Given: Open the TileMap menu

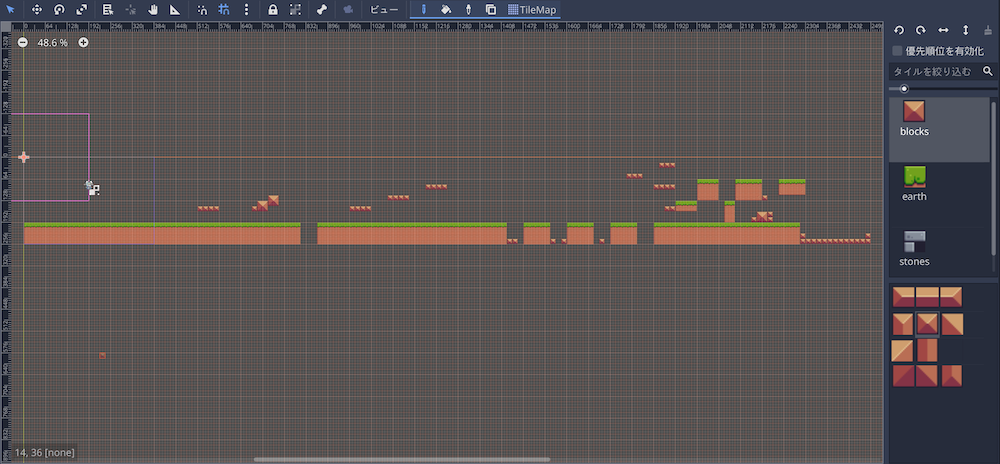Looking at the screenshot, I should coord(532,10).
